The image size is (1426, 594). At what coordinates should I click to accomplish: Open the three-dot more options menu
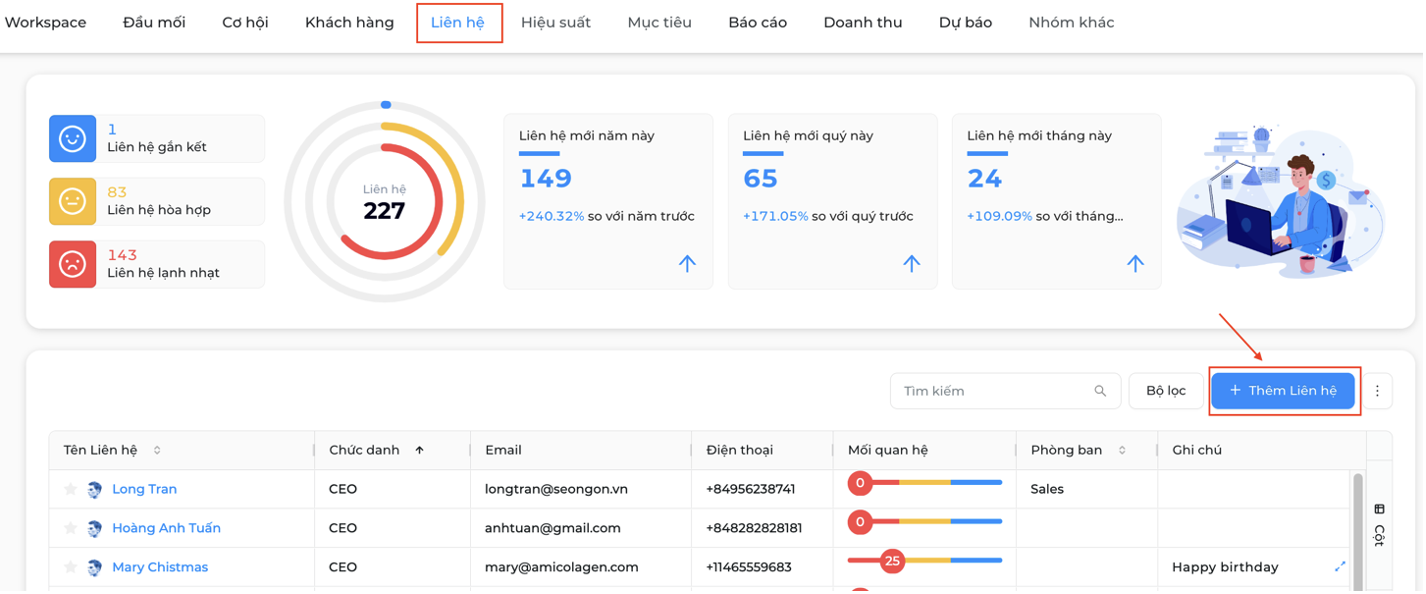click(x=1377, y=391)
